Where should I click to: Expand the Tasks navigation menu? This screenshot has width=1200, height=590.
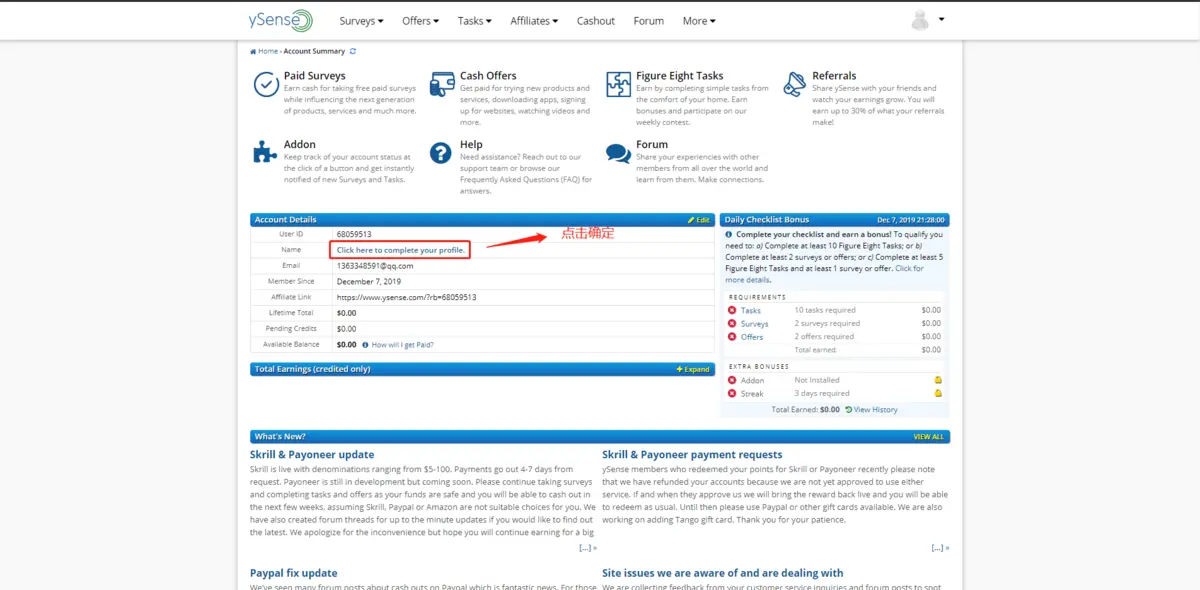[474, 21]
